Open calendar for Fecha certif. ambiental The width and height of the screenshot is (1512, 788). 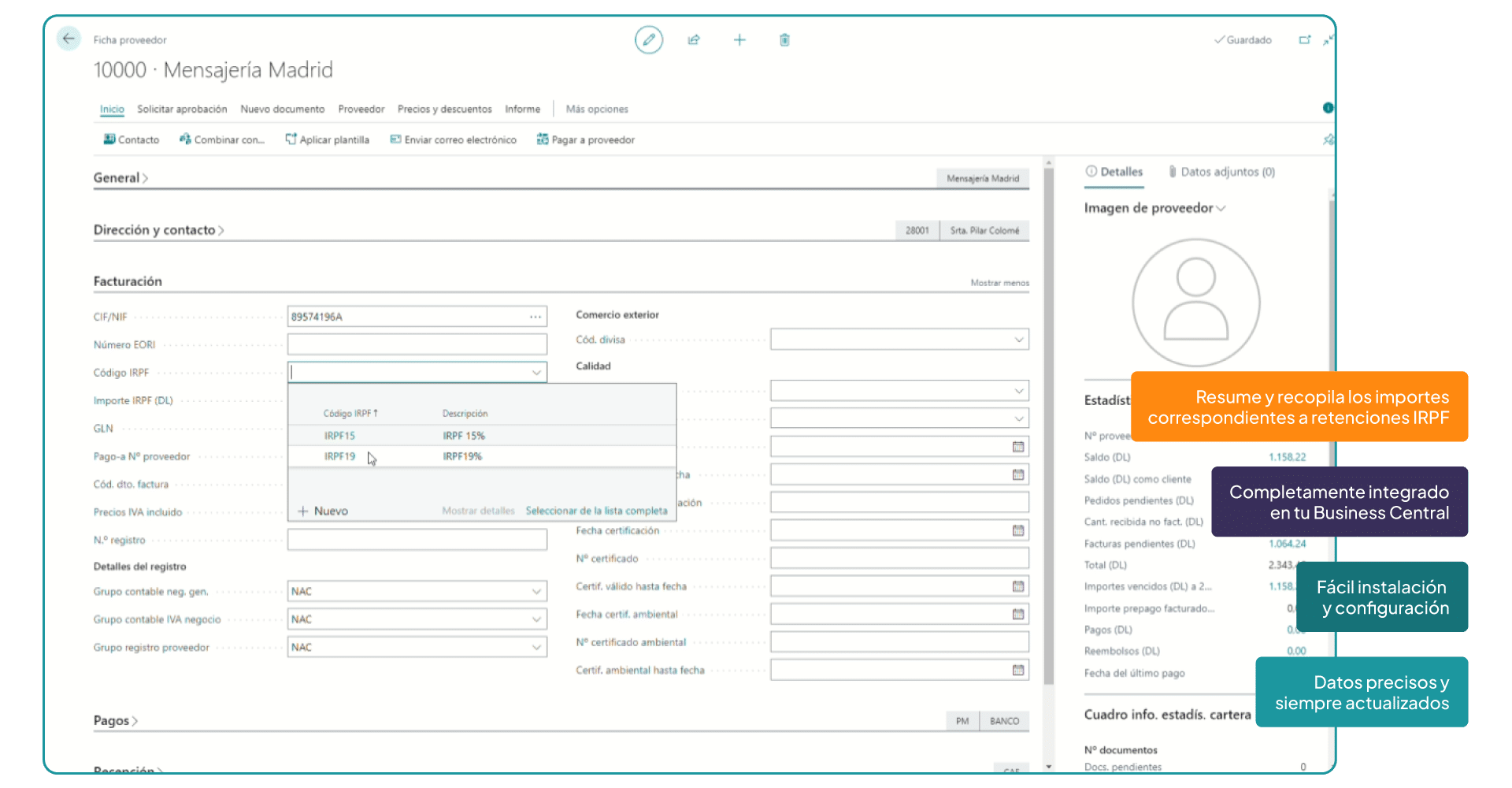1018,614
